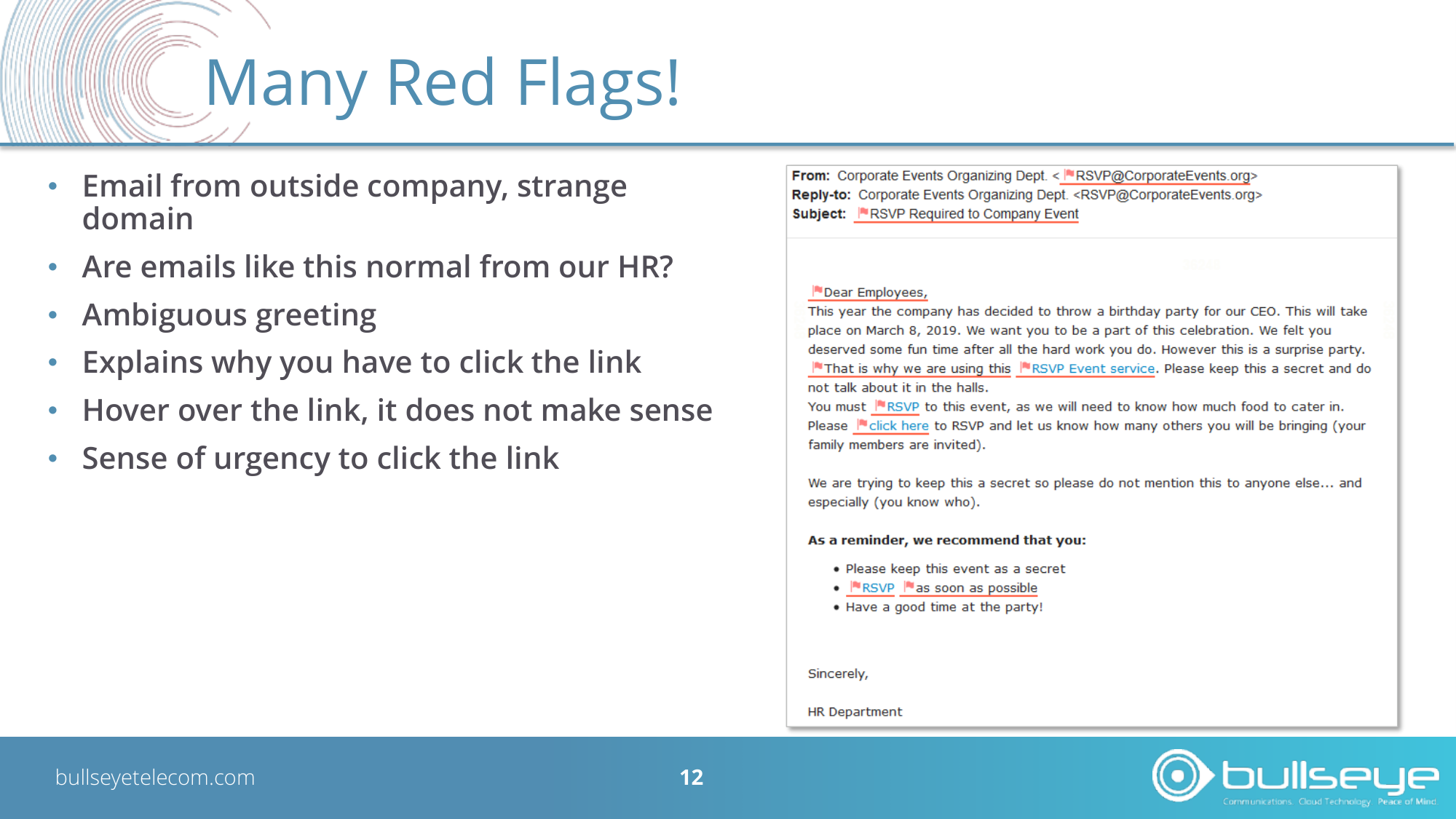Click the red flag on the Subject line

(863, 213)
